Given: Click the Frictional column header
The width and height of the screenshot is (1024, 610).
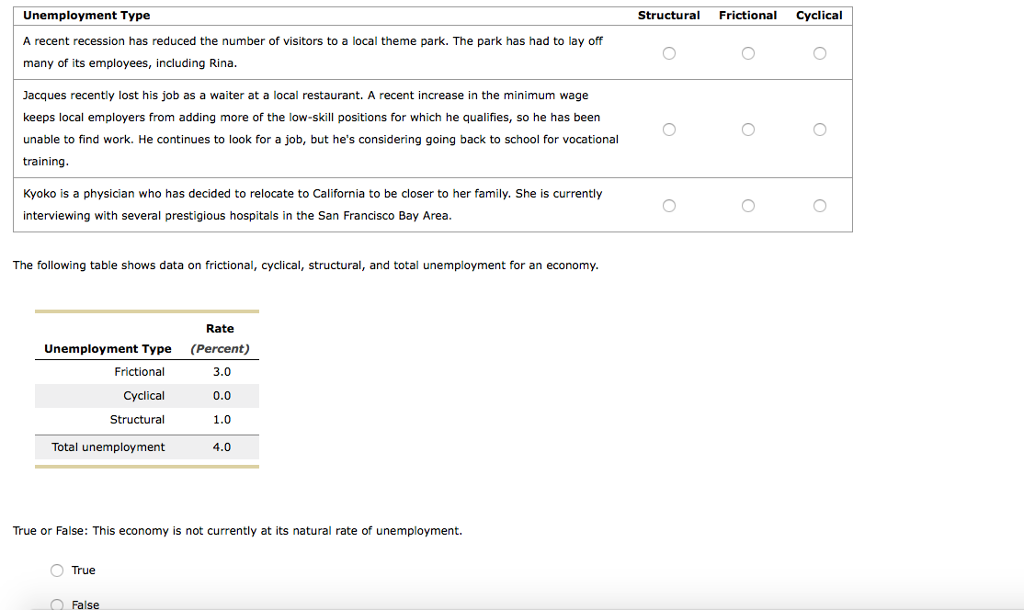Looking at the screenshot, I should pyautogui.click(x=747, y=15).
